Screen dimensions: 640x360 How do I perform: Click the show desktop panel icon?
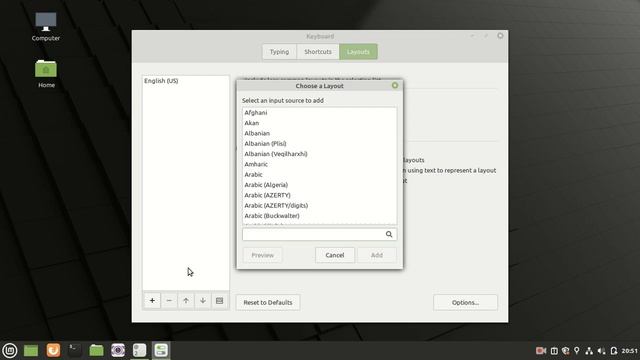click(31, 350)
